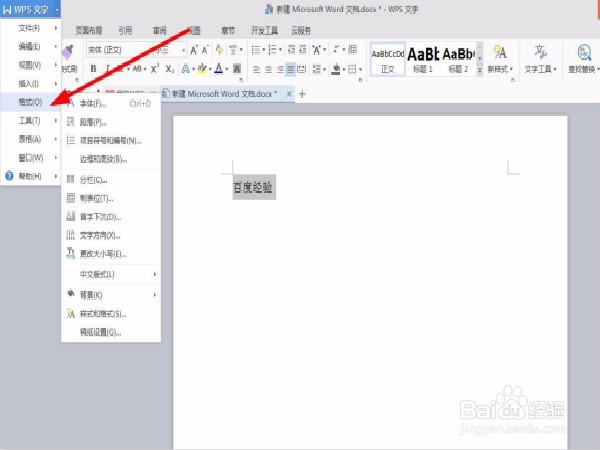Apply the font color A swatch
The image size is (600, 450).
click(219, 69)
